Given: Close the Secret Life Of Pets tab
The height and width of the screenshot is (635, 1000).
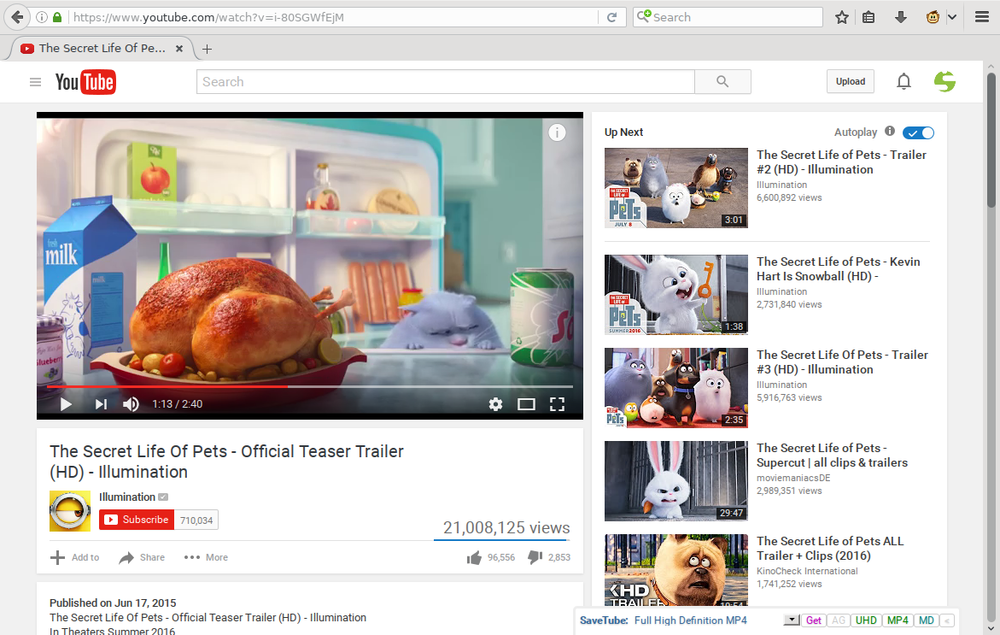Looking at the screenshot, I should pyautogui.click(x=179, y=48).
